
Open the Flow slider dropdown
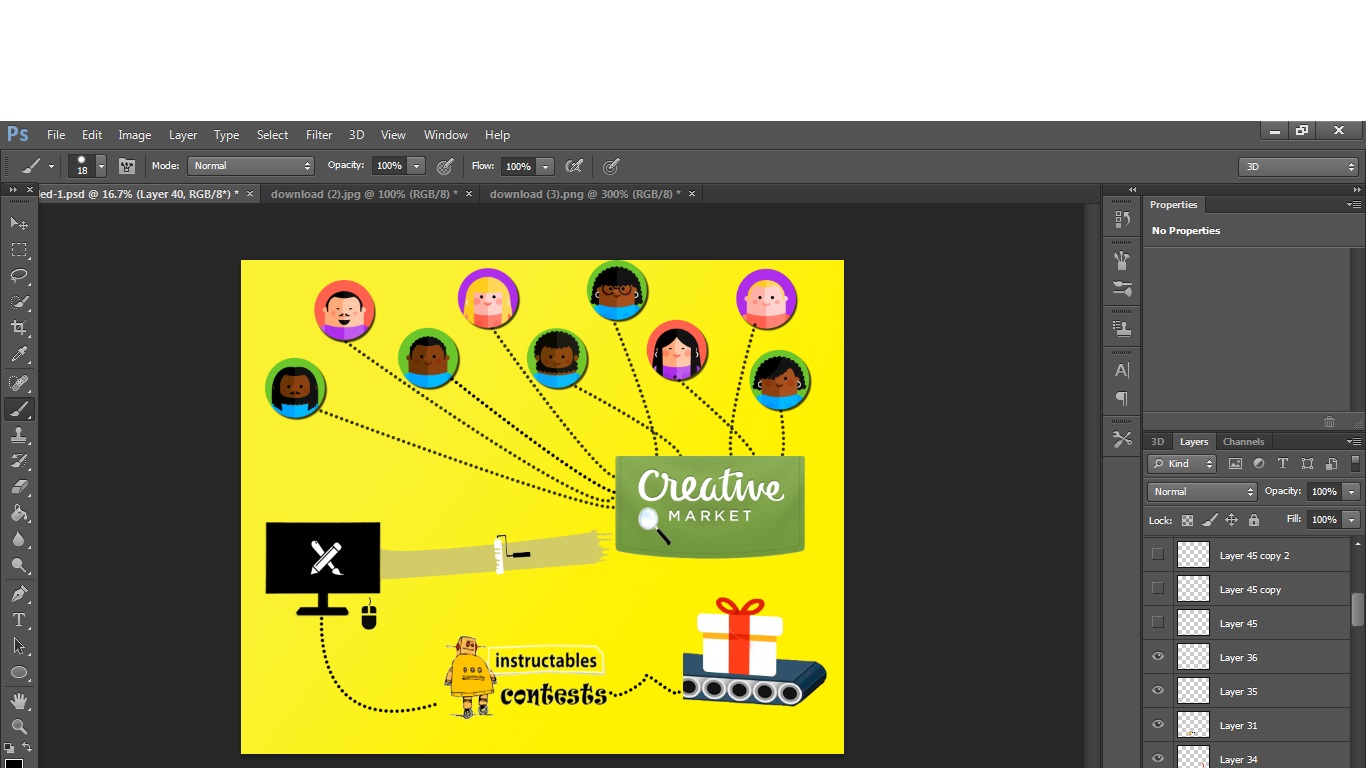pos(545,166)
